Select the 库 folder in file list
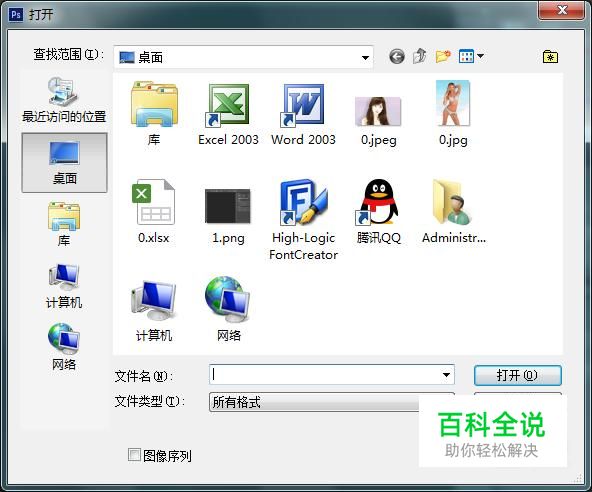 154,114
